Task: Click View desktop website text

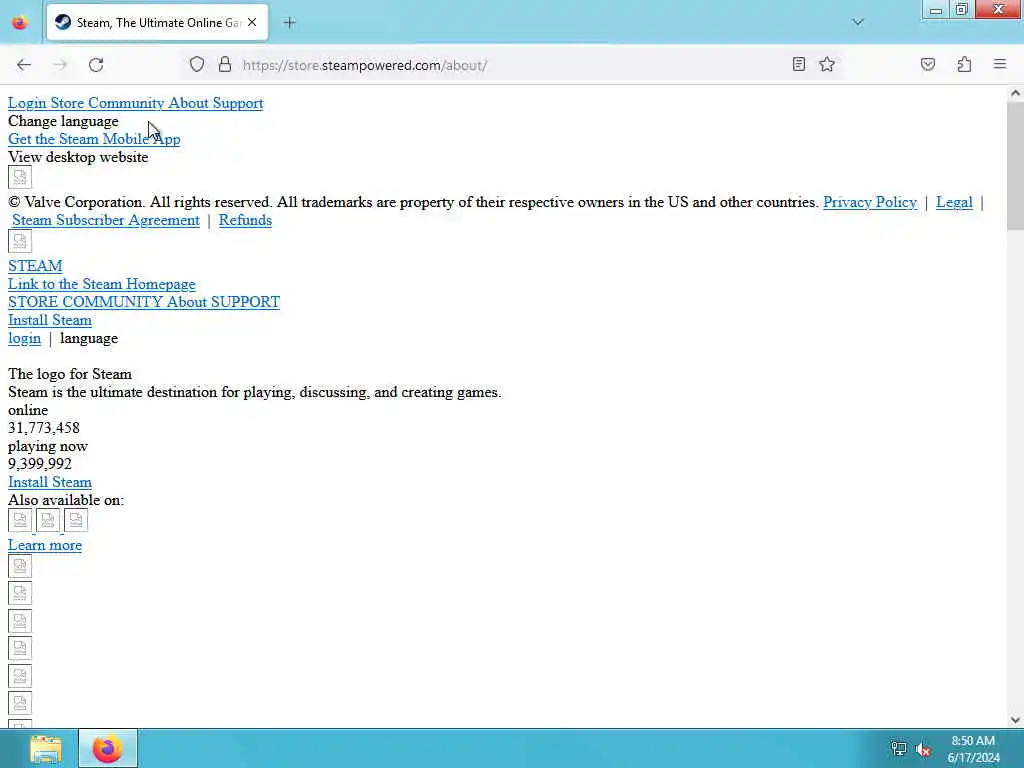Action: pos(78,157)
